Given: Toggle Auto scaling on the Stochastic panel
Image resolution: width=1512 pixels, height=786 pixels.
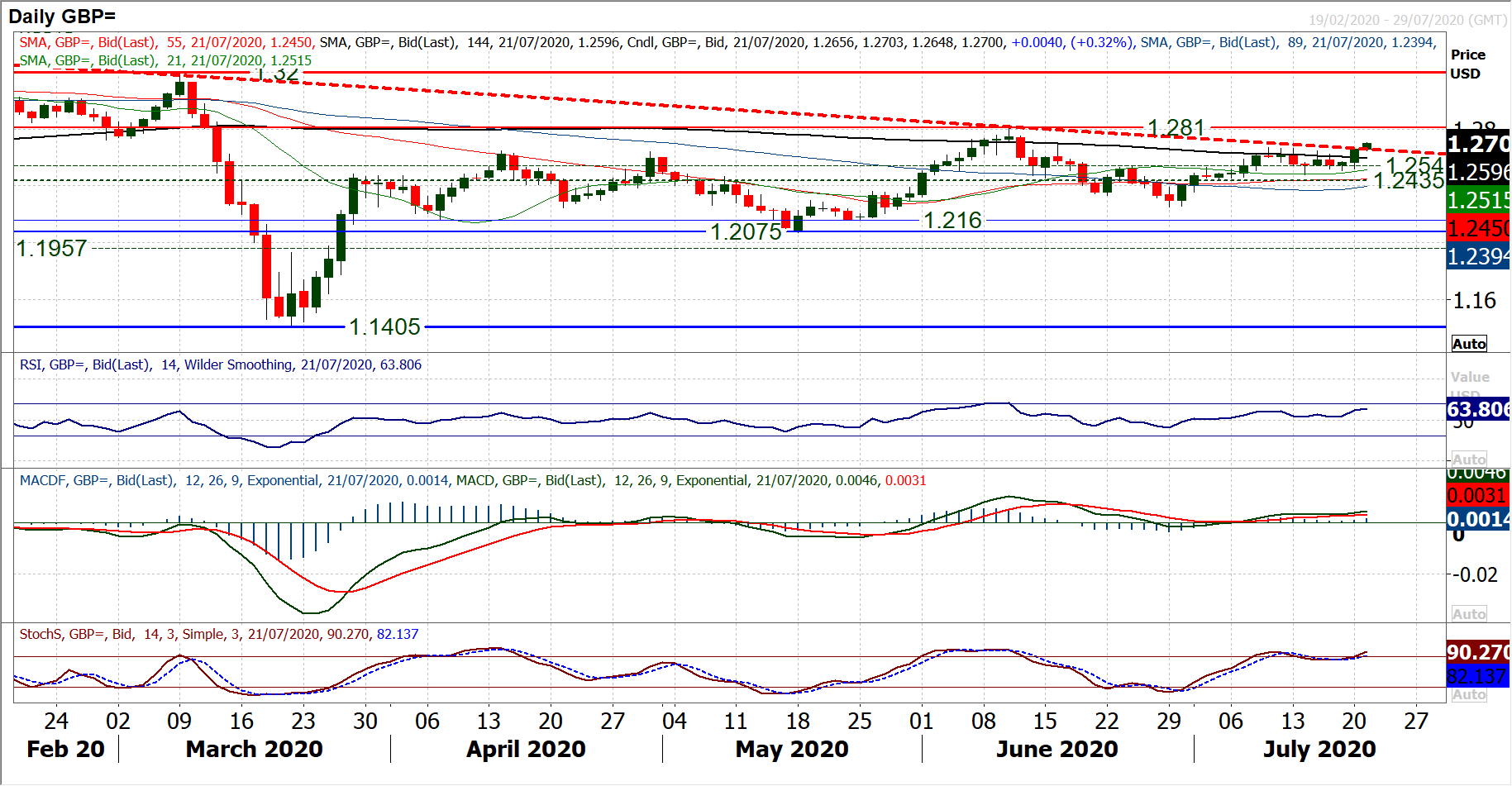Looking at the screenshot, I should (1468, 695).
